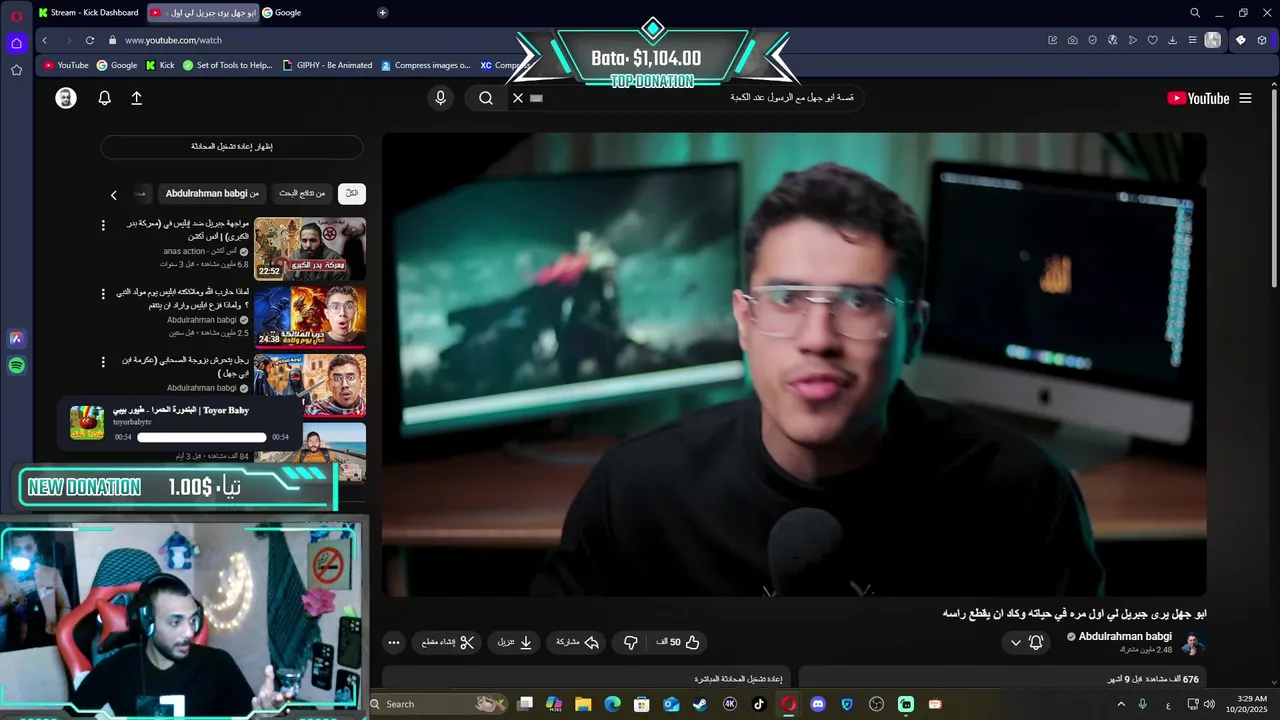The width and height of the screenshot is (1280, 720).
Task: Show chat replay button at top
Action: tap(232, 147)
